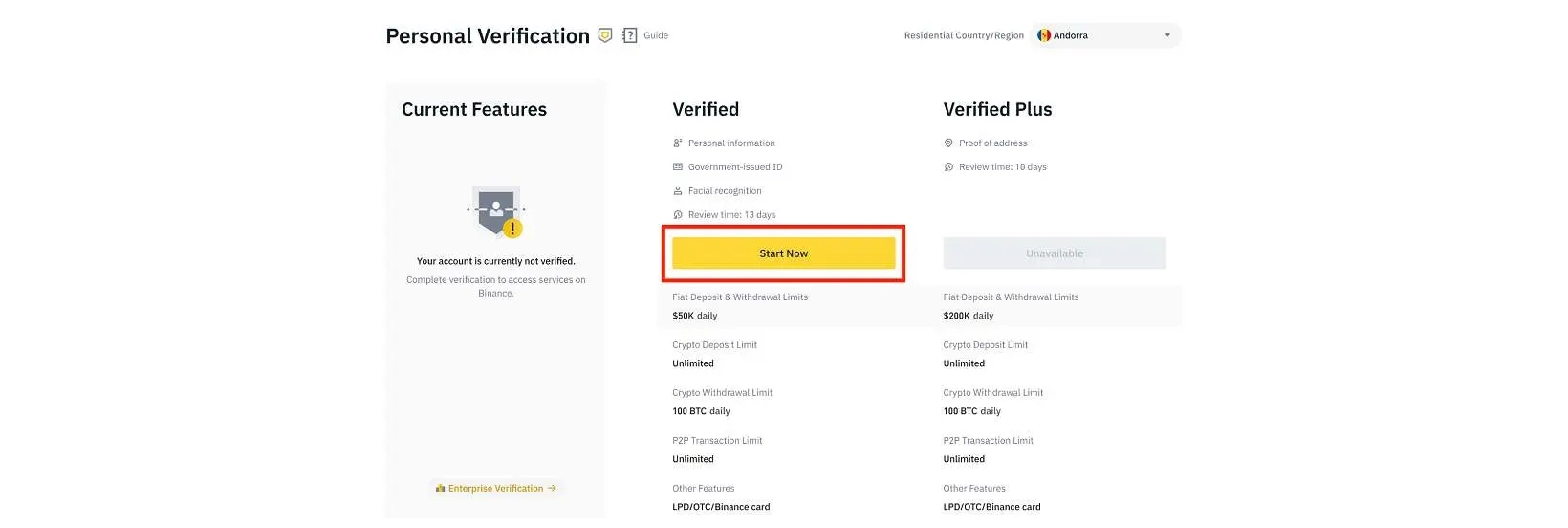Click the Personal information icon
The width and height of the screenshot is (1568, 528).
click(678, 143)
